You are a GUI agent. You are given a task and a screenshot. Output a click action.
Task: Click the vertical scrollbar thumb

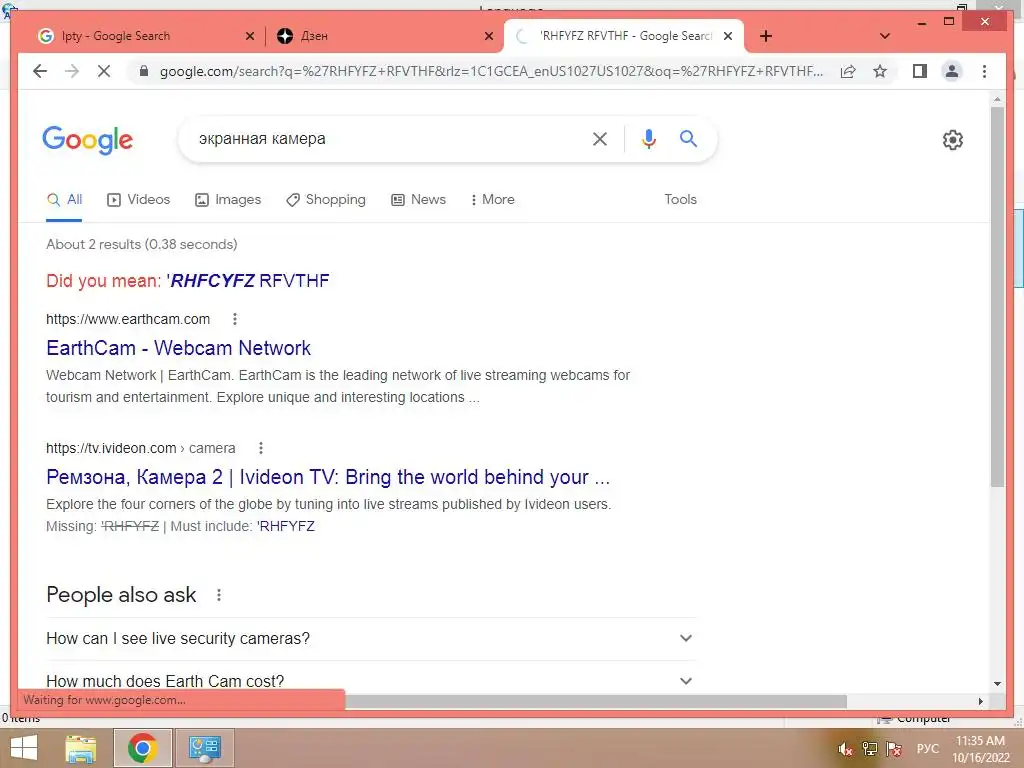coord(997,297)
